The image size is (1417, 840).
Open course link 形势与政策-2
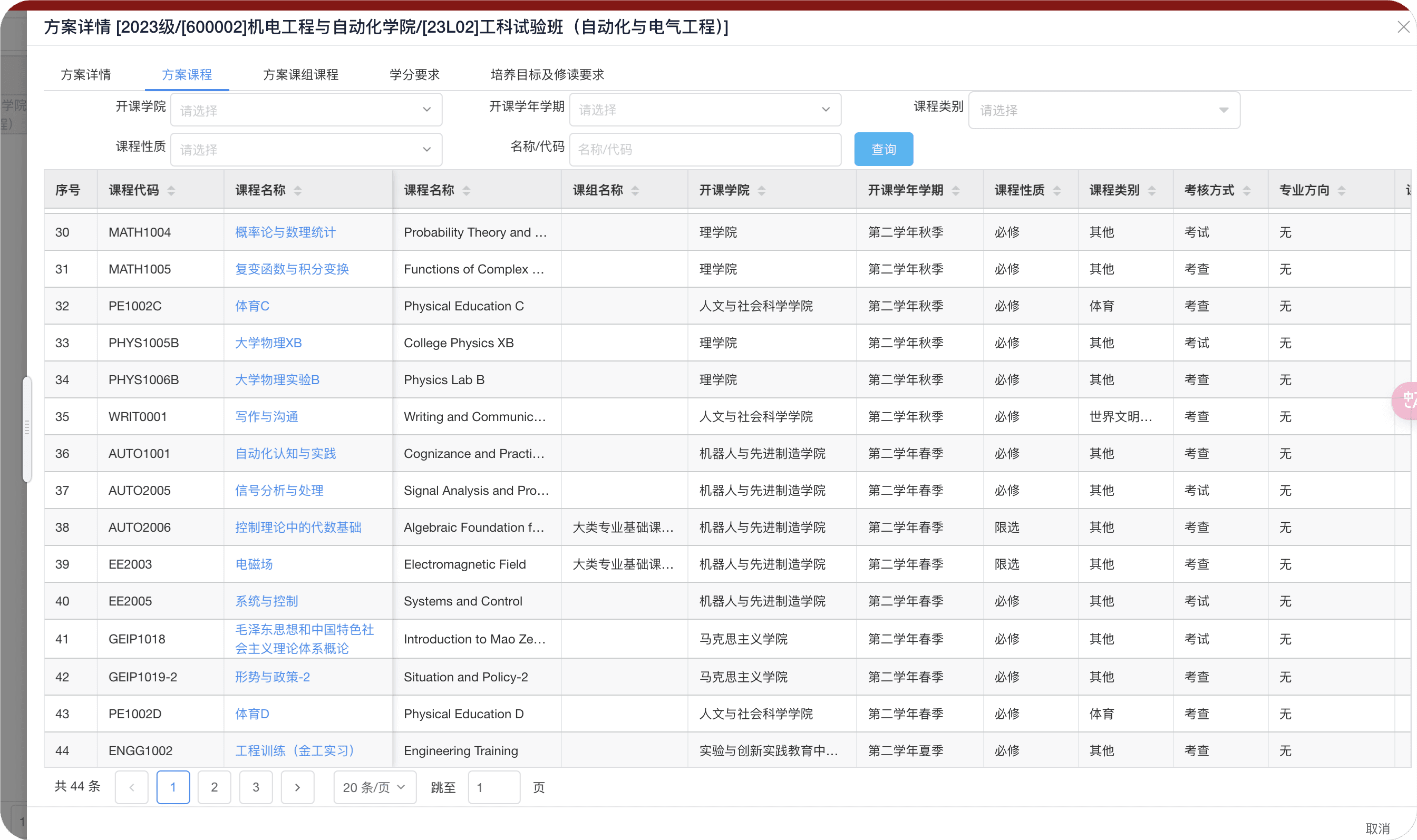coord(273,677)
